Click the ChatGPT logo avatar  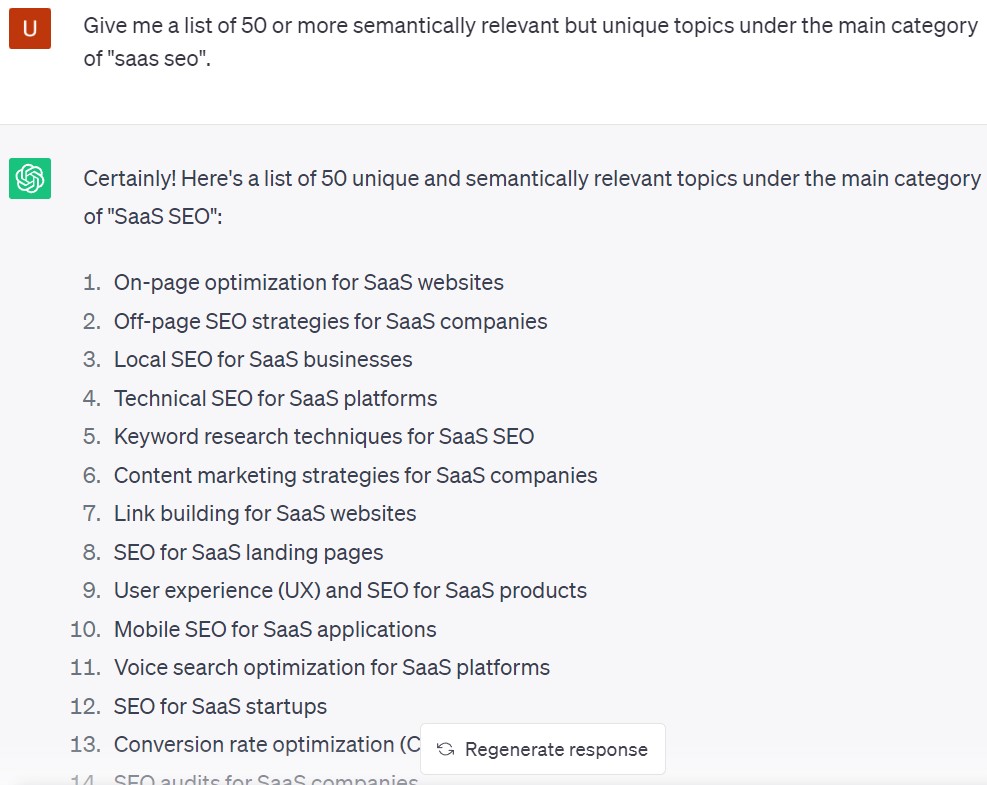(30, 178)
